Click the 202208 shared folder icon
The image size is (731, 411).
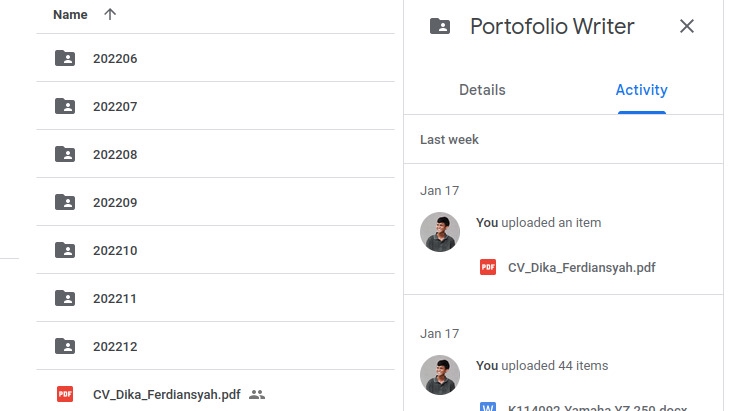(65, 154)
